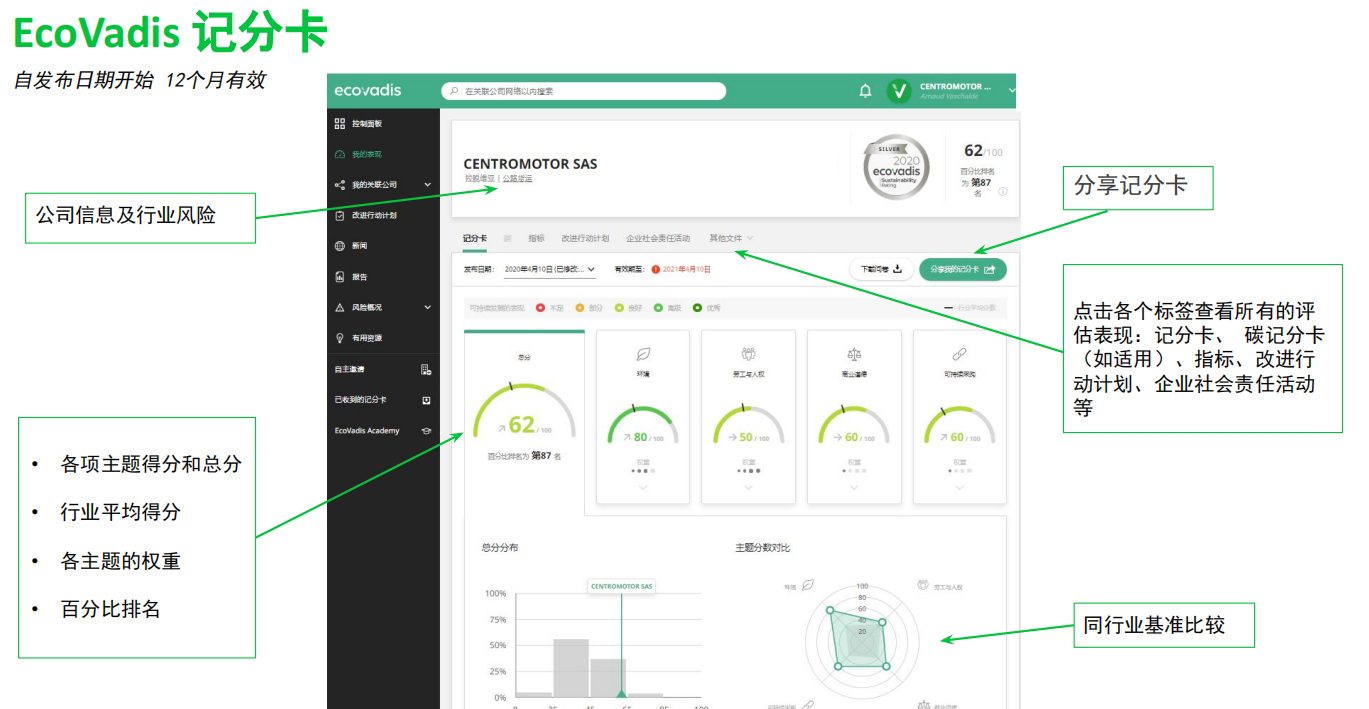Click the 分享我的记分卡 button
The width and height of the screenshot is (1369, 709).
[962, 269]
